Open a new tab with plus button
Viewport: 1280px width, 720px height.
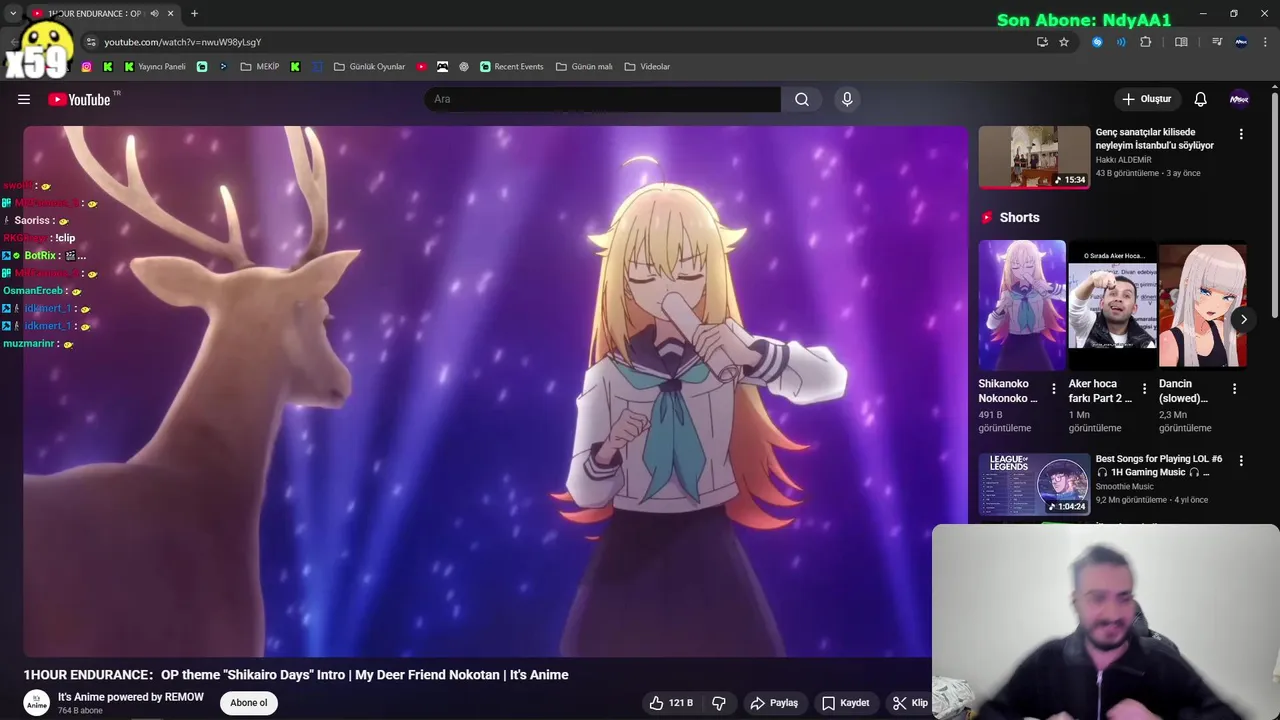pyautogui.click(x=194, y=13)
